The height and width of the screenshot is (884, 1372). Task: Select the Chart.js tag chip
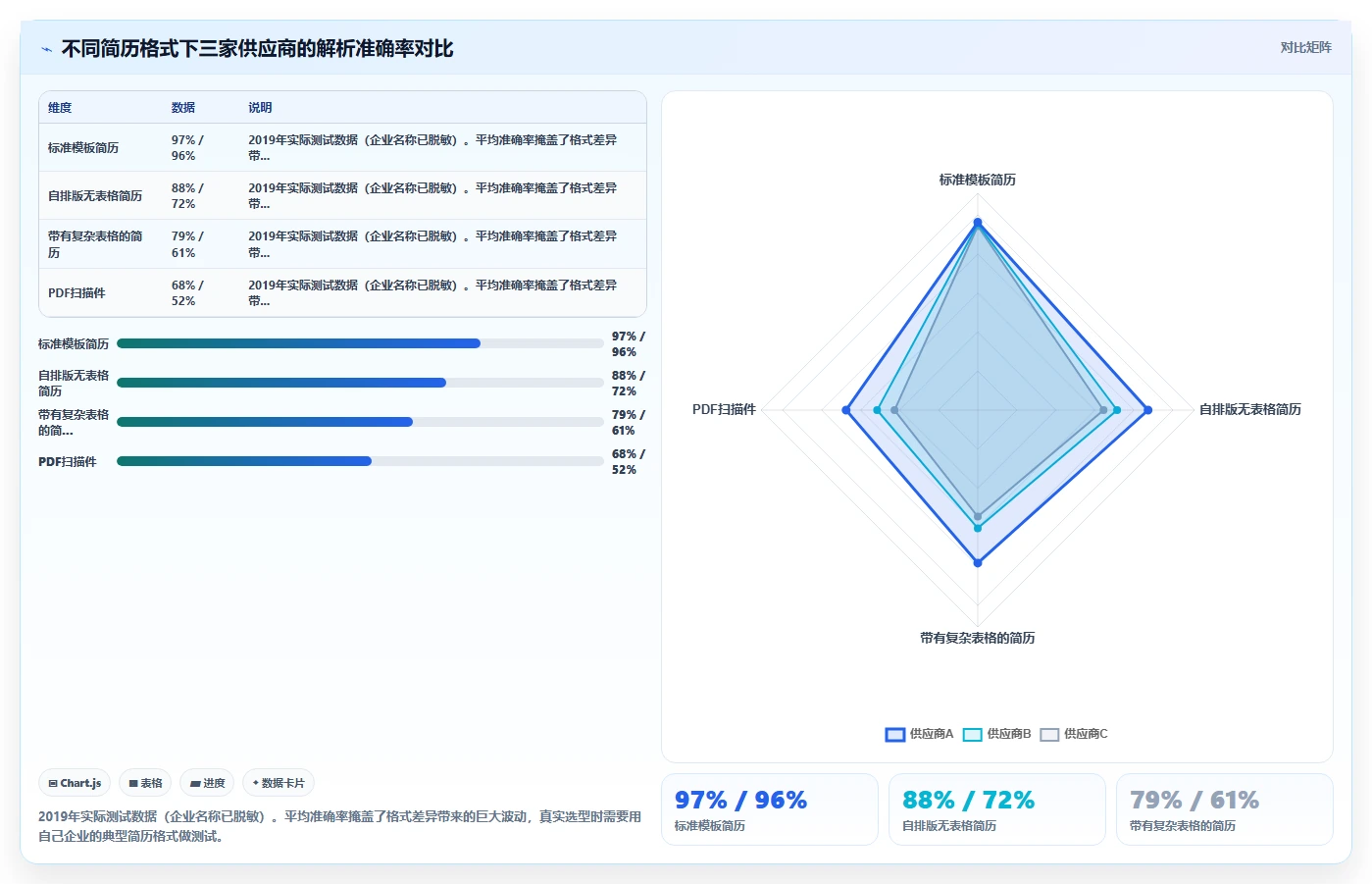pos(75,783)
